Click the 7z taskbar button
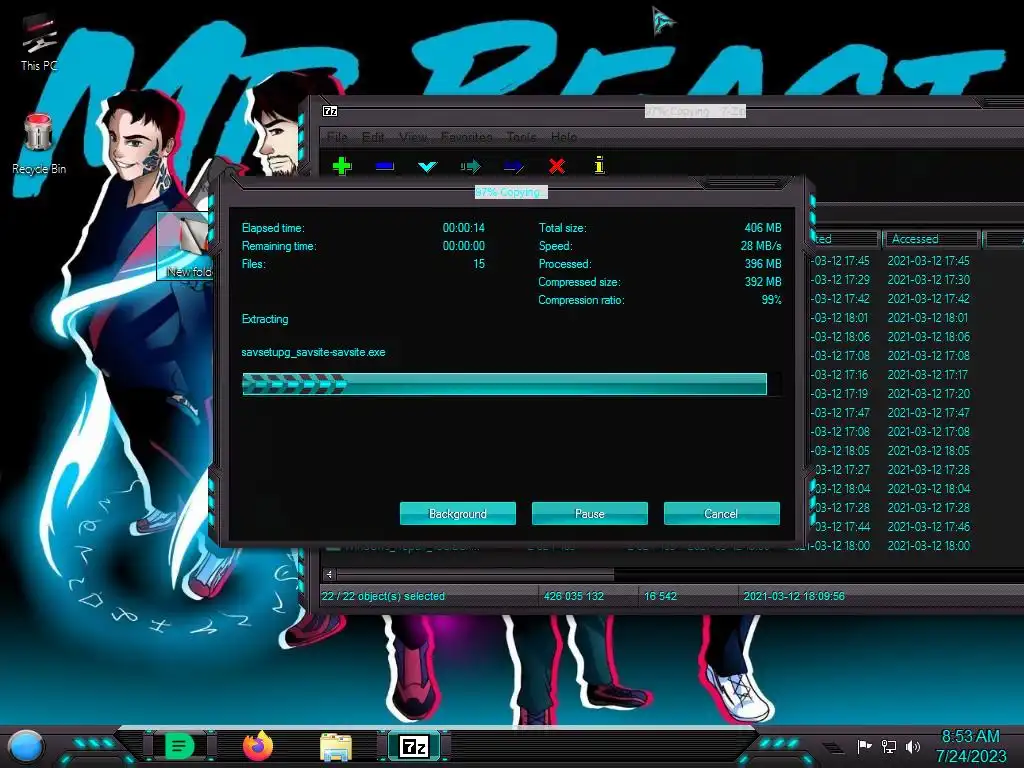This screenshot has height=768, width=1024. (x=414, y=746)
